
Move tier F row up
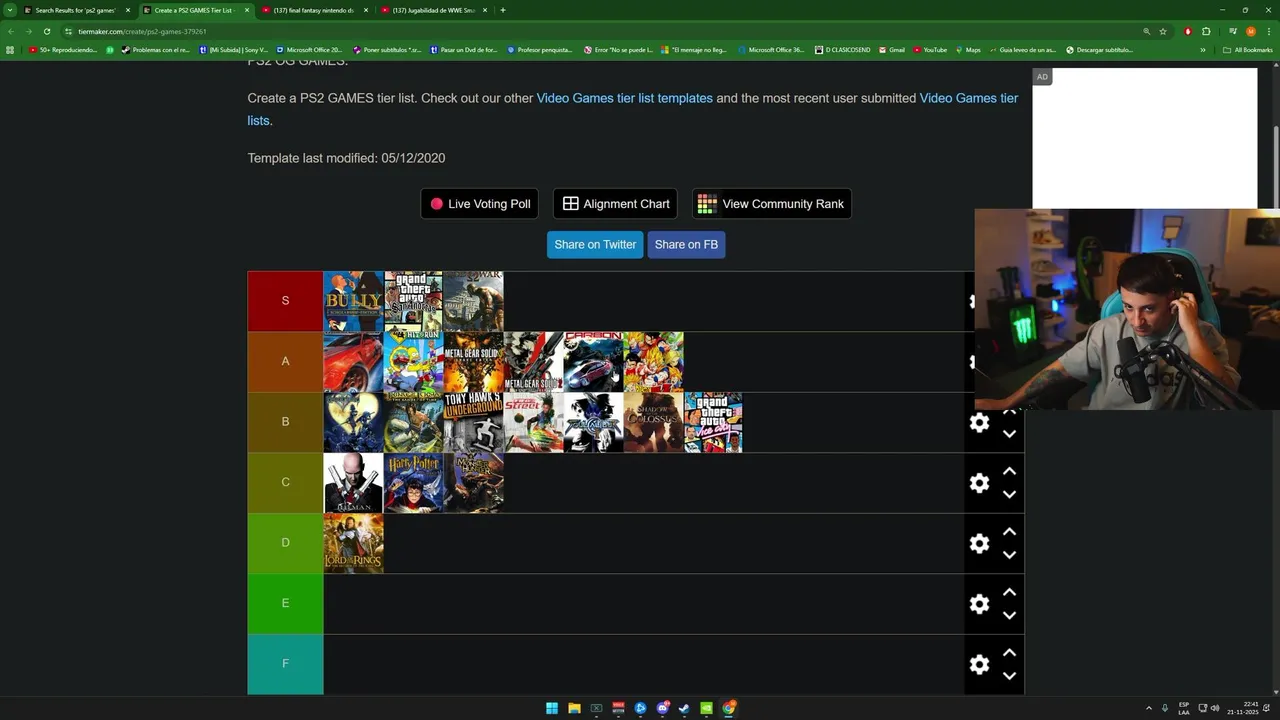coord(1009,652)
